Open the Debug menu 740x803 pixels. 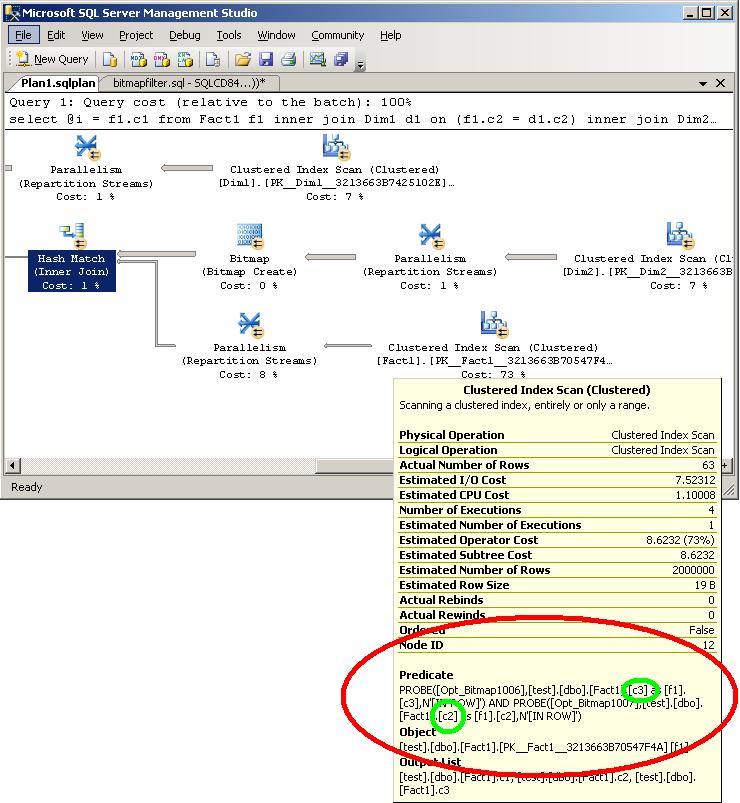pyautogui.click(x=184, y=35)
